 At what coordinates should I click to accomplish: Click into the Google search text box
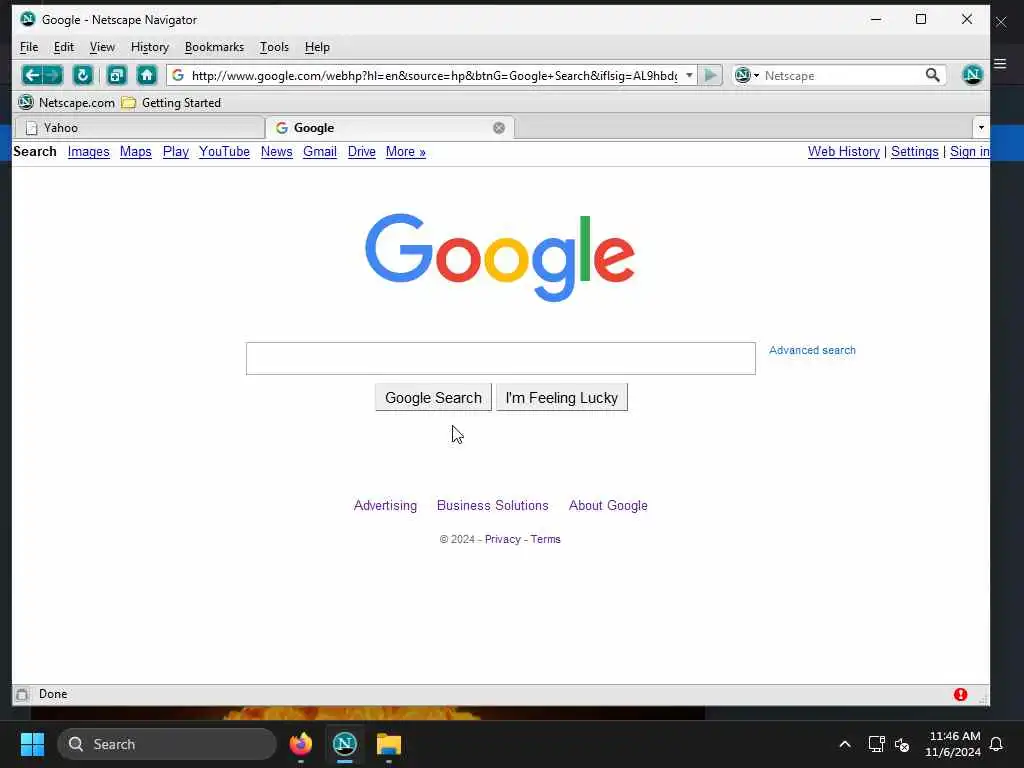coord(501,359)
